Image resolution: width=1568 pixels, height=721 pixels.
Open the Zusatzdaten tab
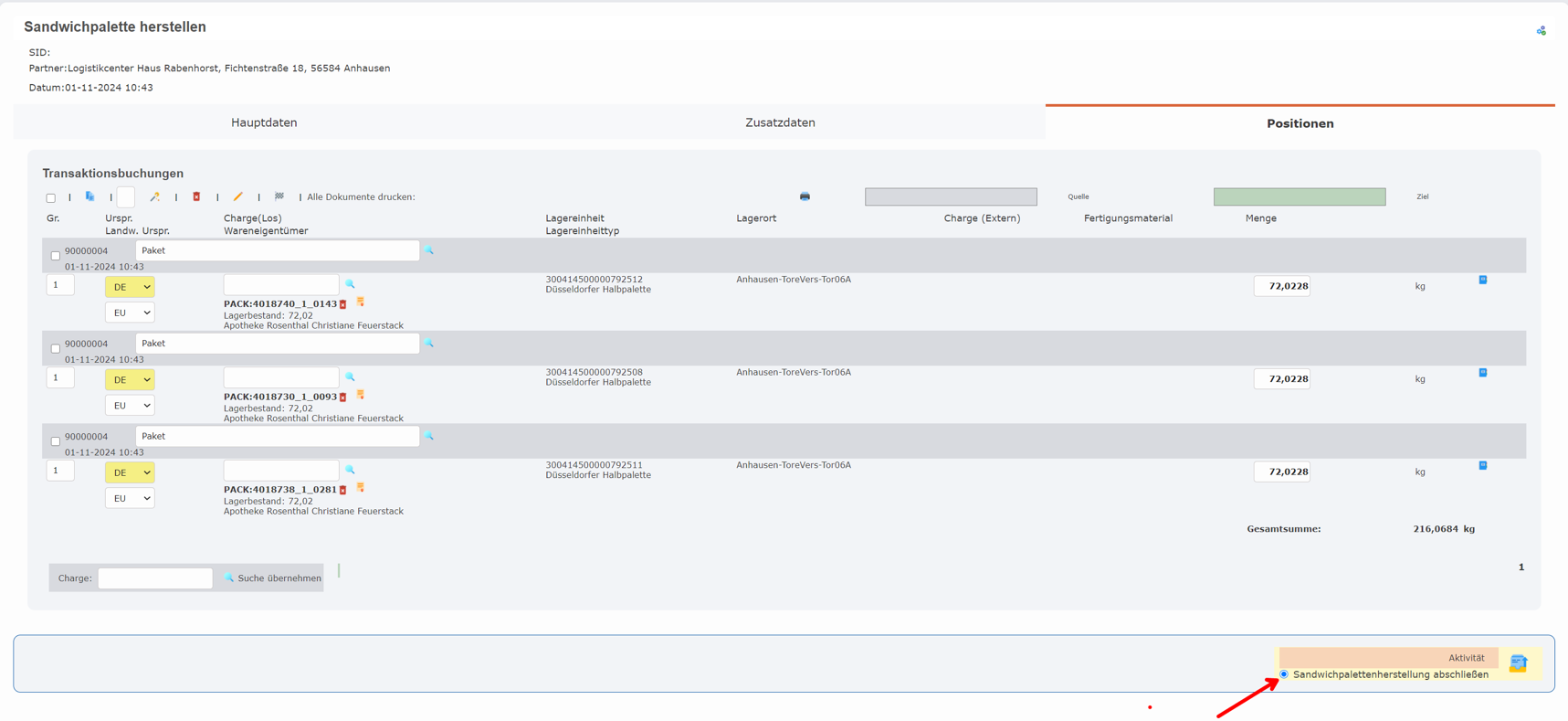780,122
